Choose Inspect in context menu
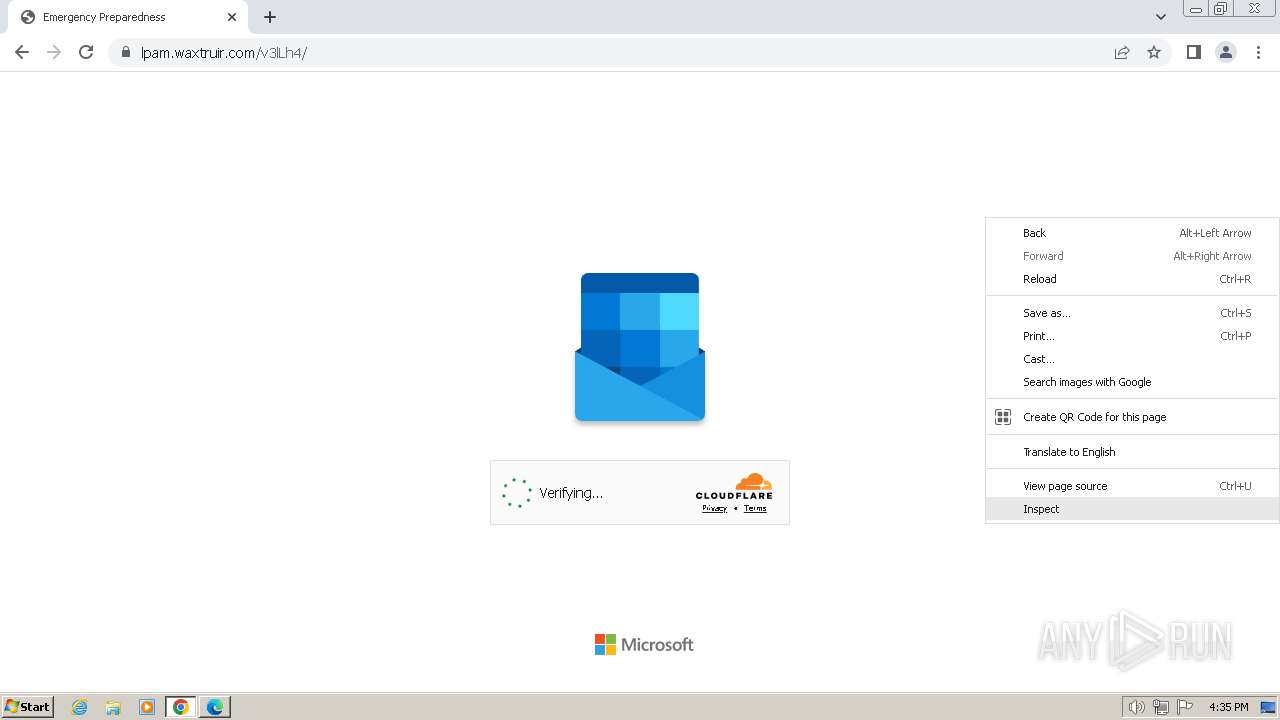This screenshot has height=720, width=1280. (1132, 509)
